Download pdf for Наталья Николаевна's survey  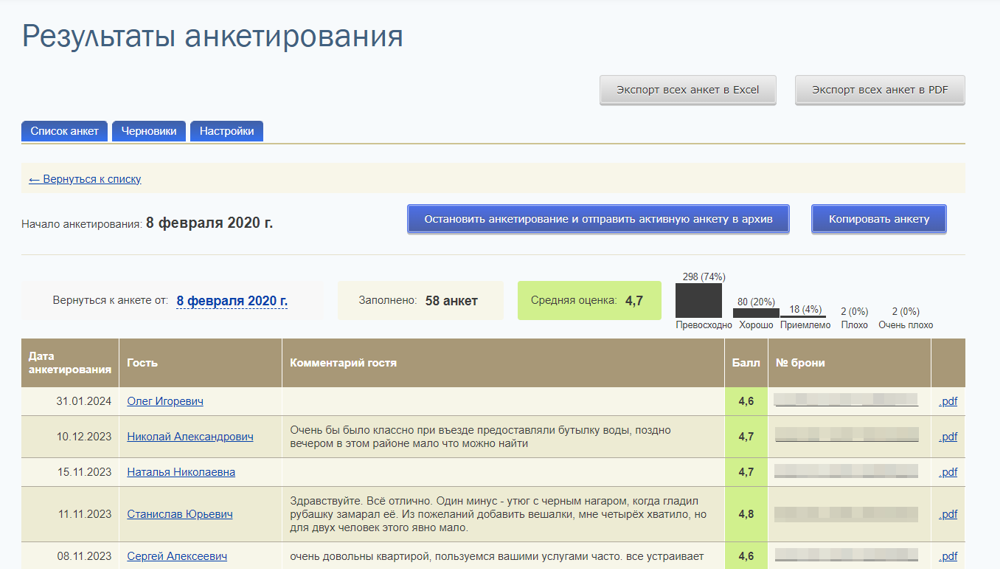coord(948,472)
